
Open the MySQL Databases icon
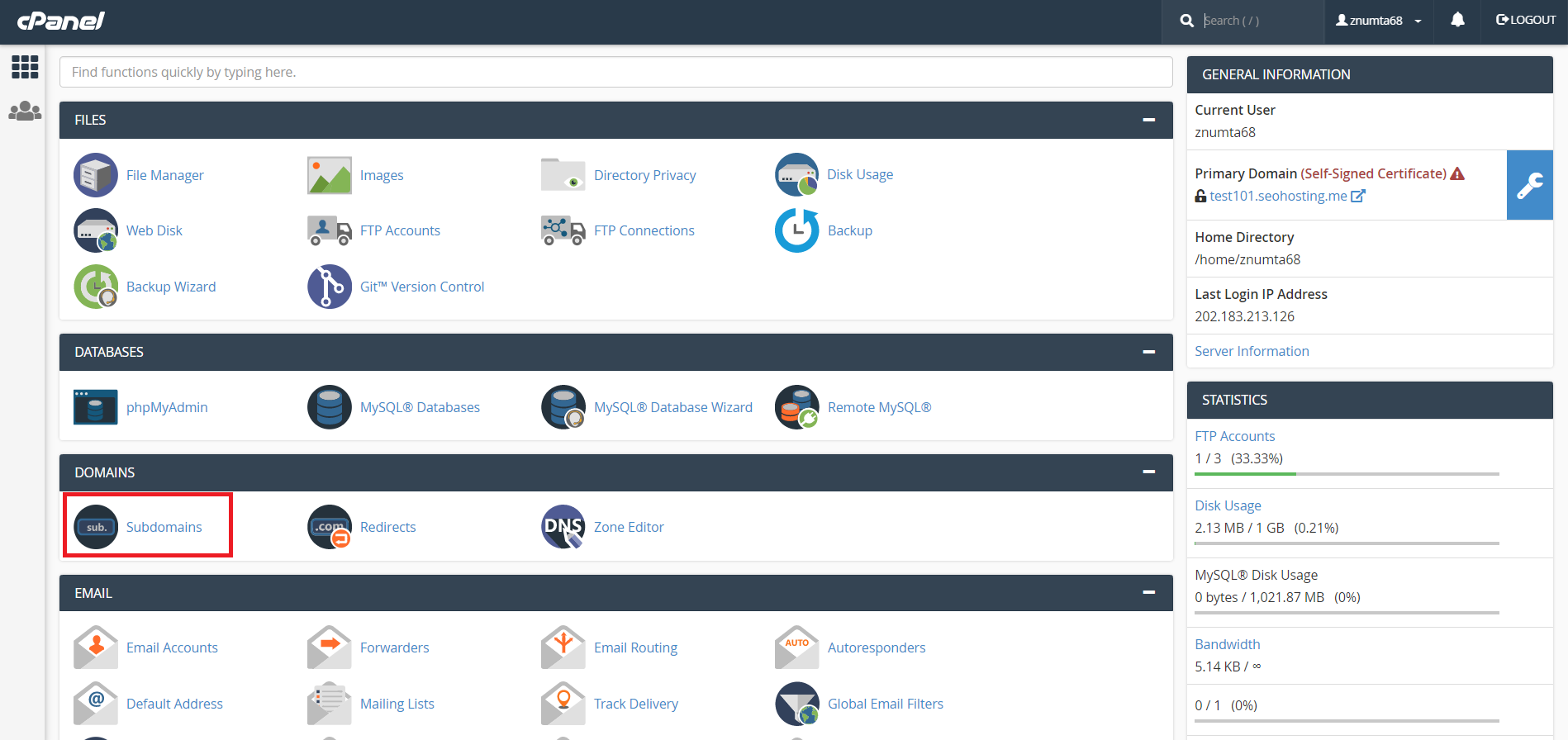pos(330,407)
